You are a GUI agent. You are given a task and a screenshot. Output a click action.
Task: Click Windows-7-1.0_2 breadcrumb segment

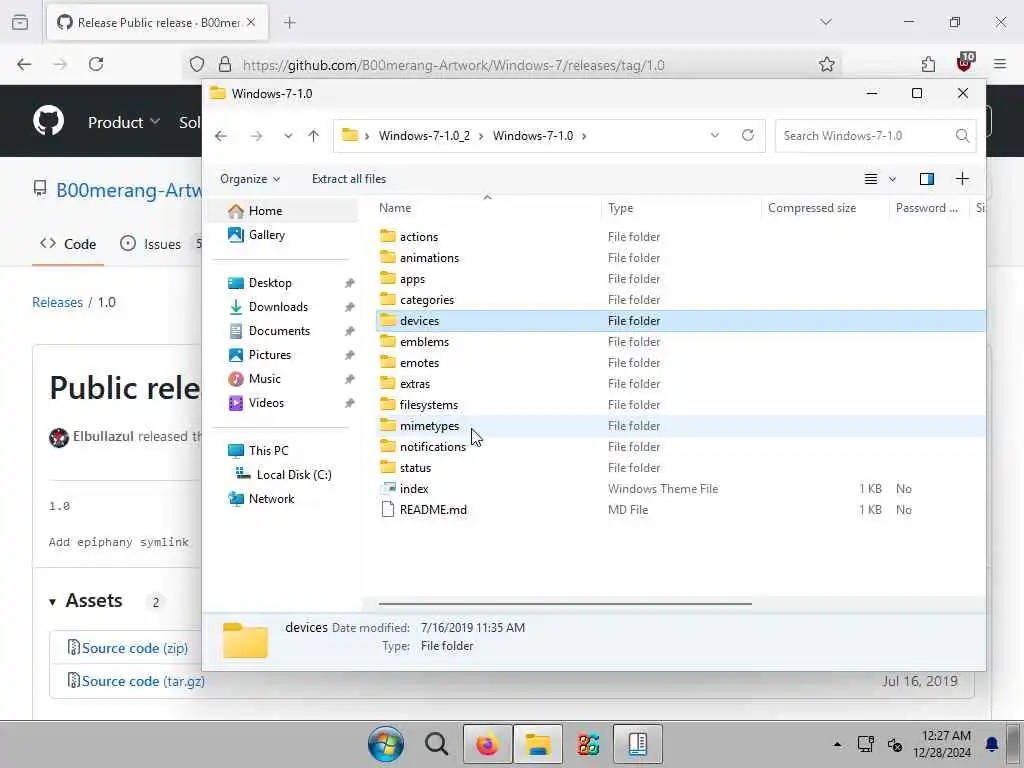click(x=424, y=136)
